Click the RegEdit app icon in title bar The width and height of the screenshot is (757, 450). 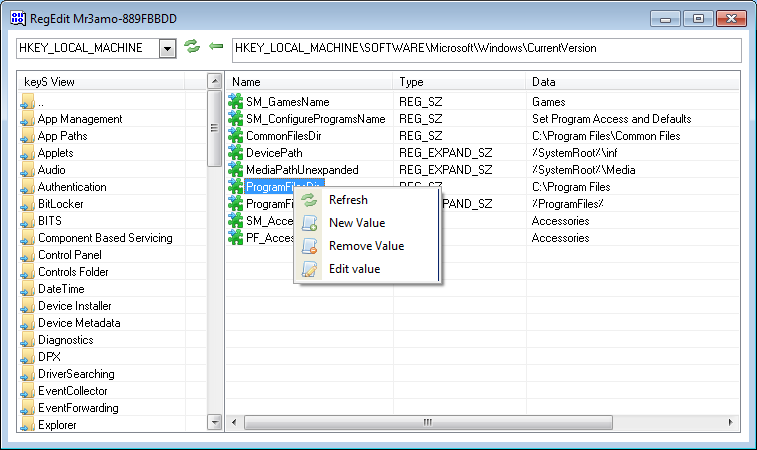tap(18, 18)
